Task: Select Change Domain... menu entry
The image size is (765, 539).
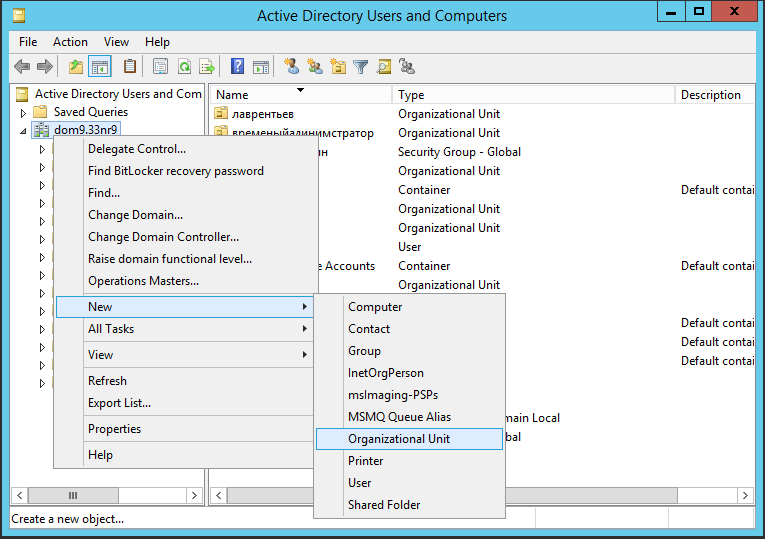Action: point(184,215)
